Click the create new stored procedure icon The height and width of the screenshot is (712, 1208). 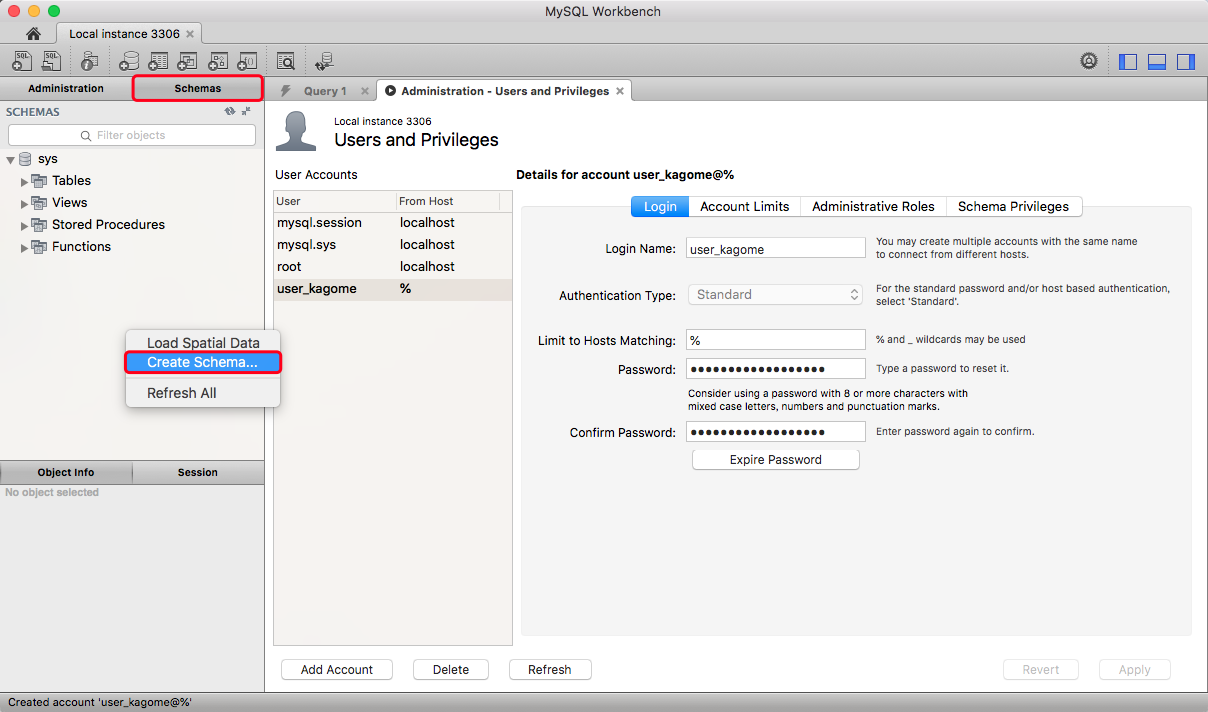coord(217,60)
